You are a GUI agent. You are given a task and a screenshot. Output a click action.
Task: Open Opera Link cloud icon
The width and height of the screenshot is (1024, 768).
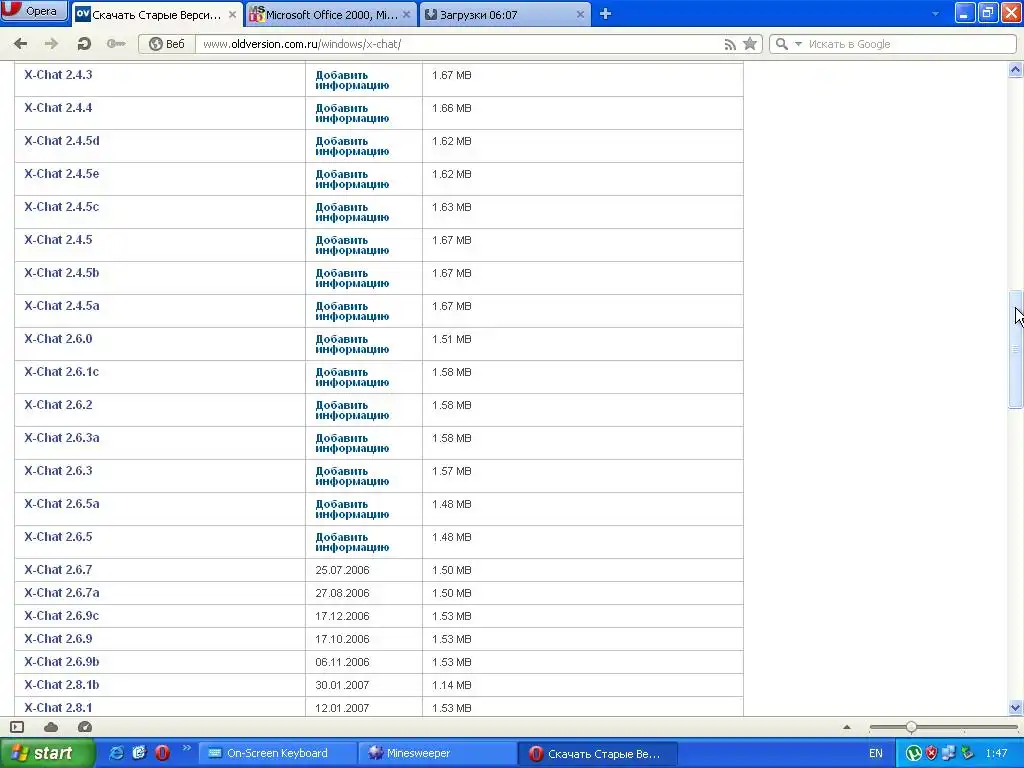51,727
